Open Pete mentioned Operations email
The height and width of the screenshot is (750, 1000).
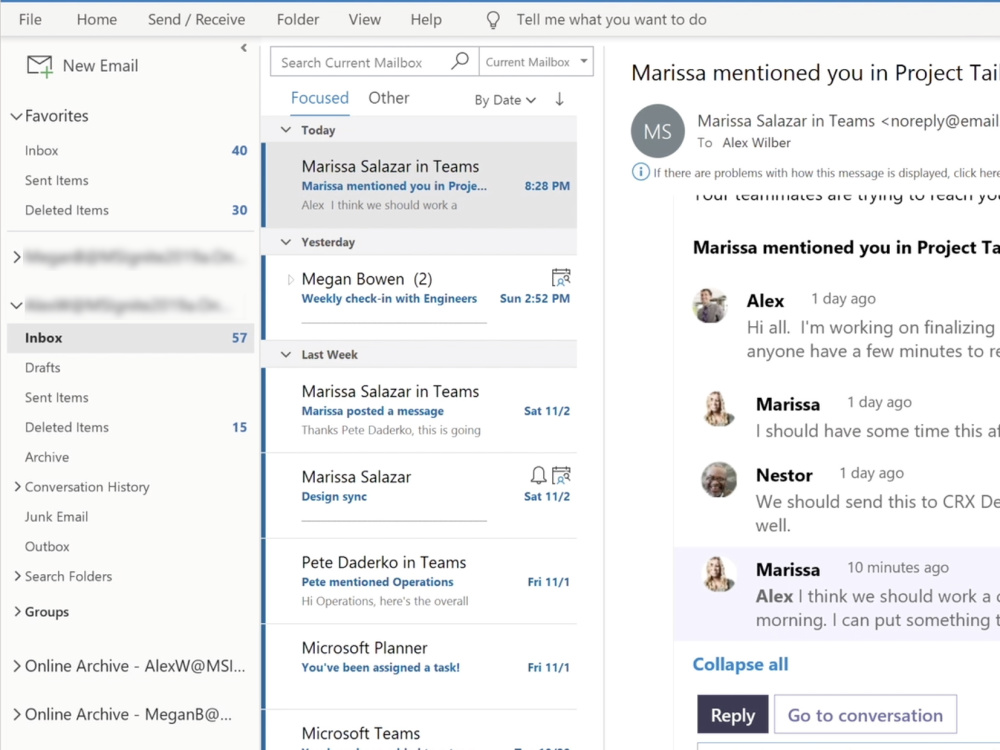(x=421, y=582)
